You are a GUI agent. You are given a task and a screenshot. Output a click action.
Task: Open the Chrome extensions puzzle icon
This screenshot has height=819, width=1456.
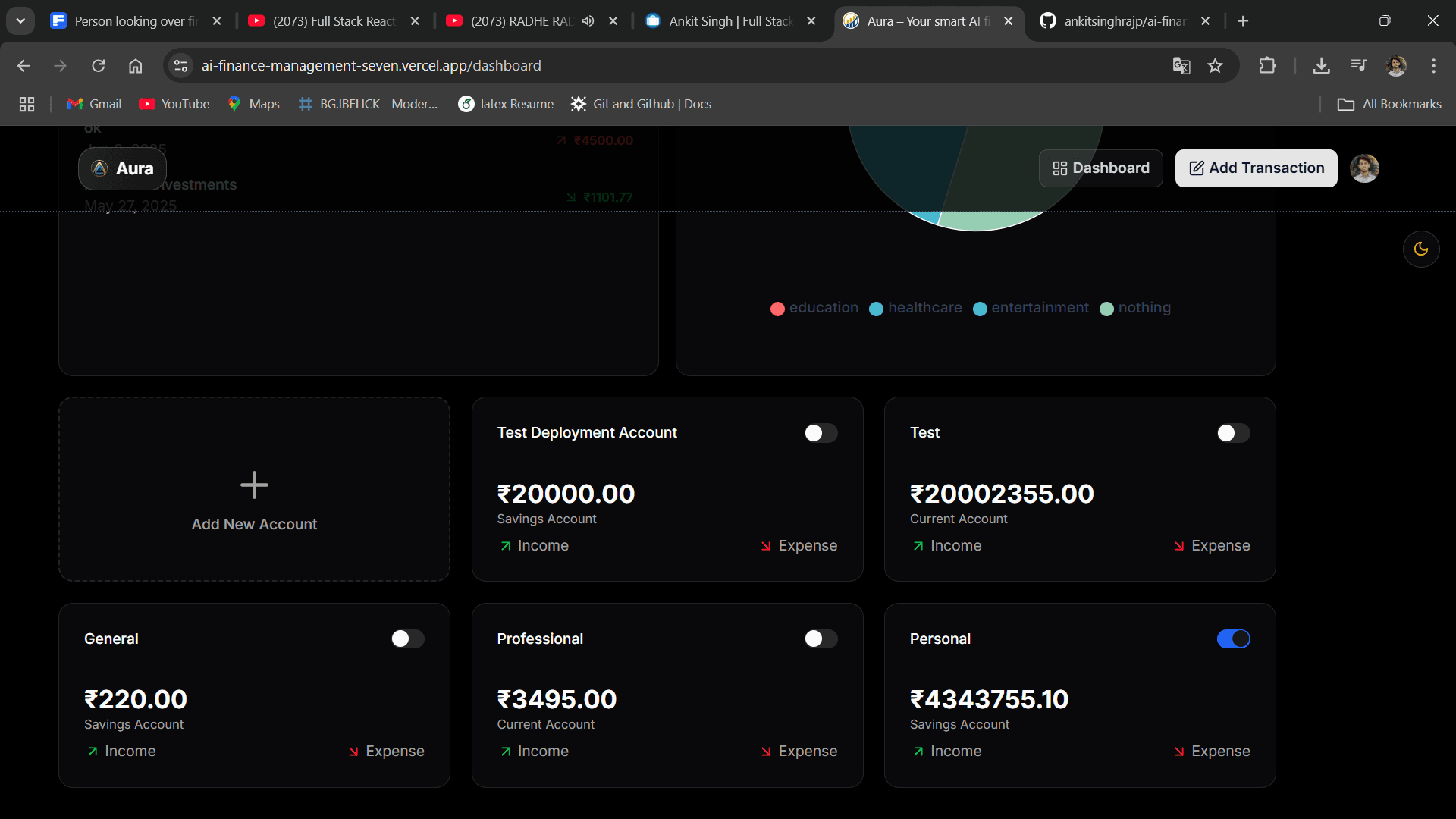[1267, 66]
